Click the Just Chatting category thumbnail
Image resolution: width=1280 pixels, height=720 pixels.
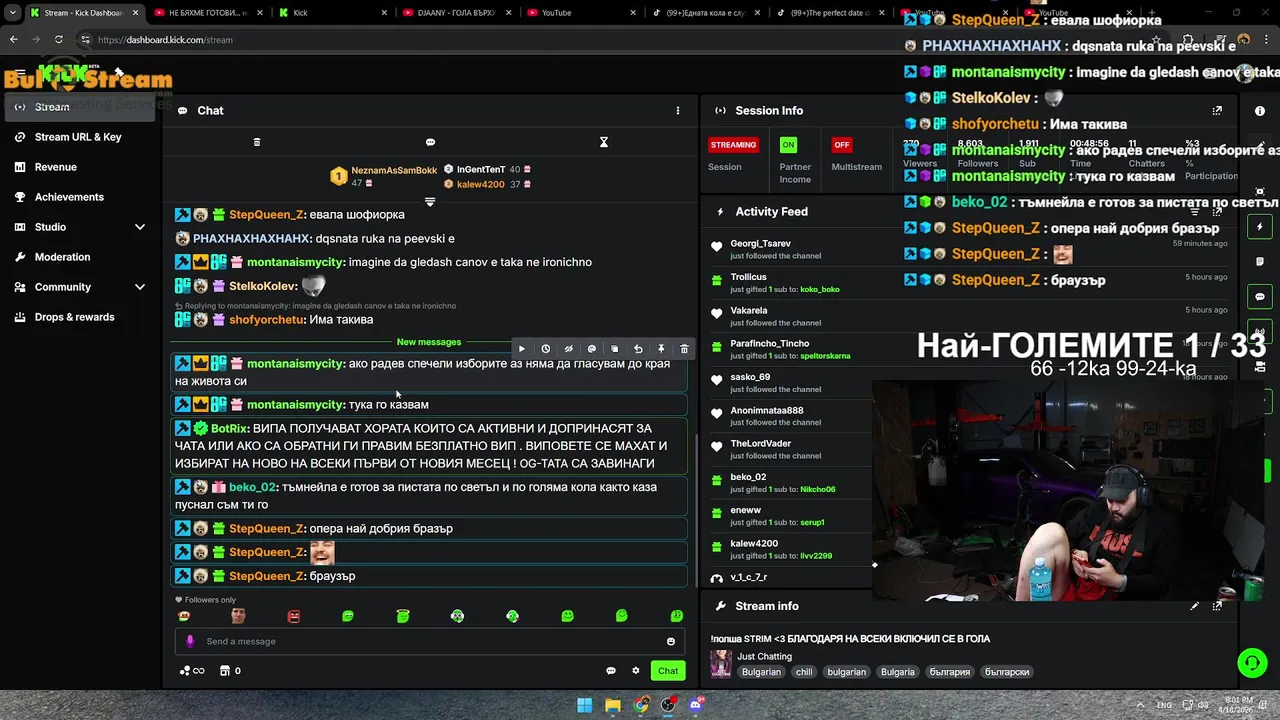point(720,664)
